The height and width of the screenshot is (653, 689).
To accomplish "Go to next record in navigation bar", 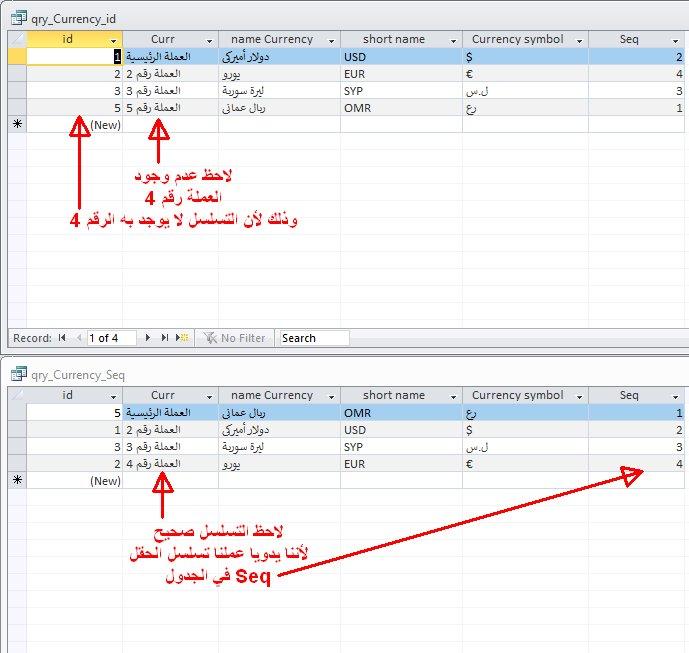I will [149, 338].
